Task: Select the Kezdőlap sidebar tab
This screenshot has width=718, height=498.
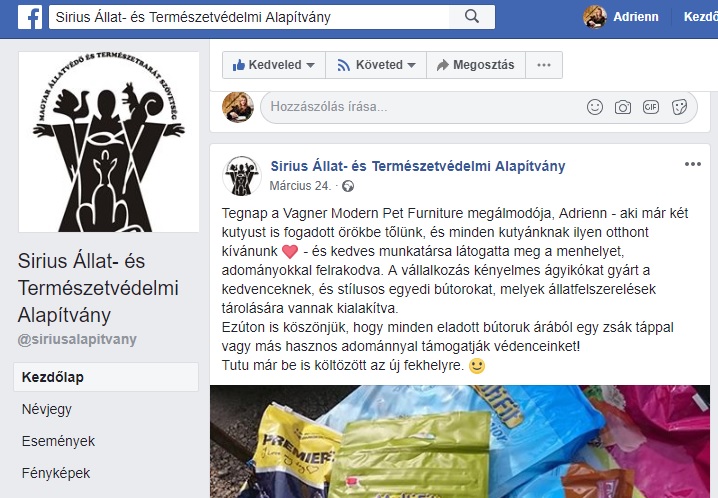Action: pos(106,377)
